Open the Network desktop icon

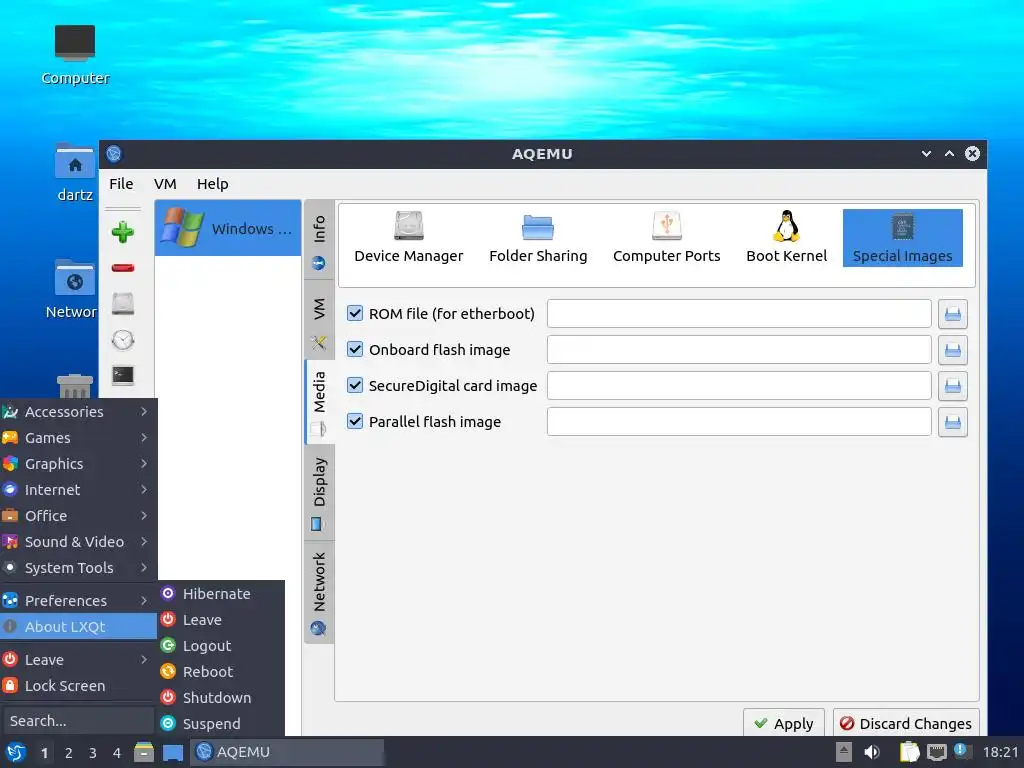click(x=72, y=290)
